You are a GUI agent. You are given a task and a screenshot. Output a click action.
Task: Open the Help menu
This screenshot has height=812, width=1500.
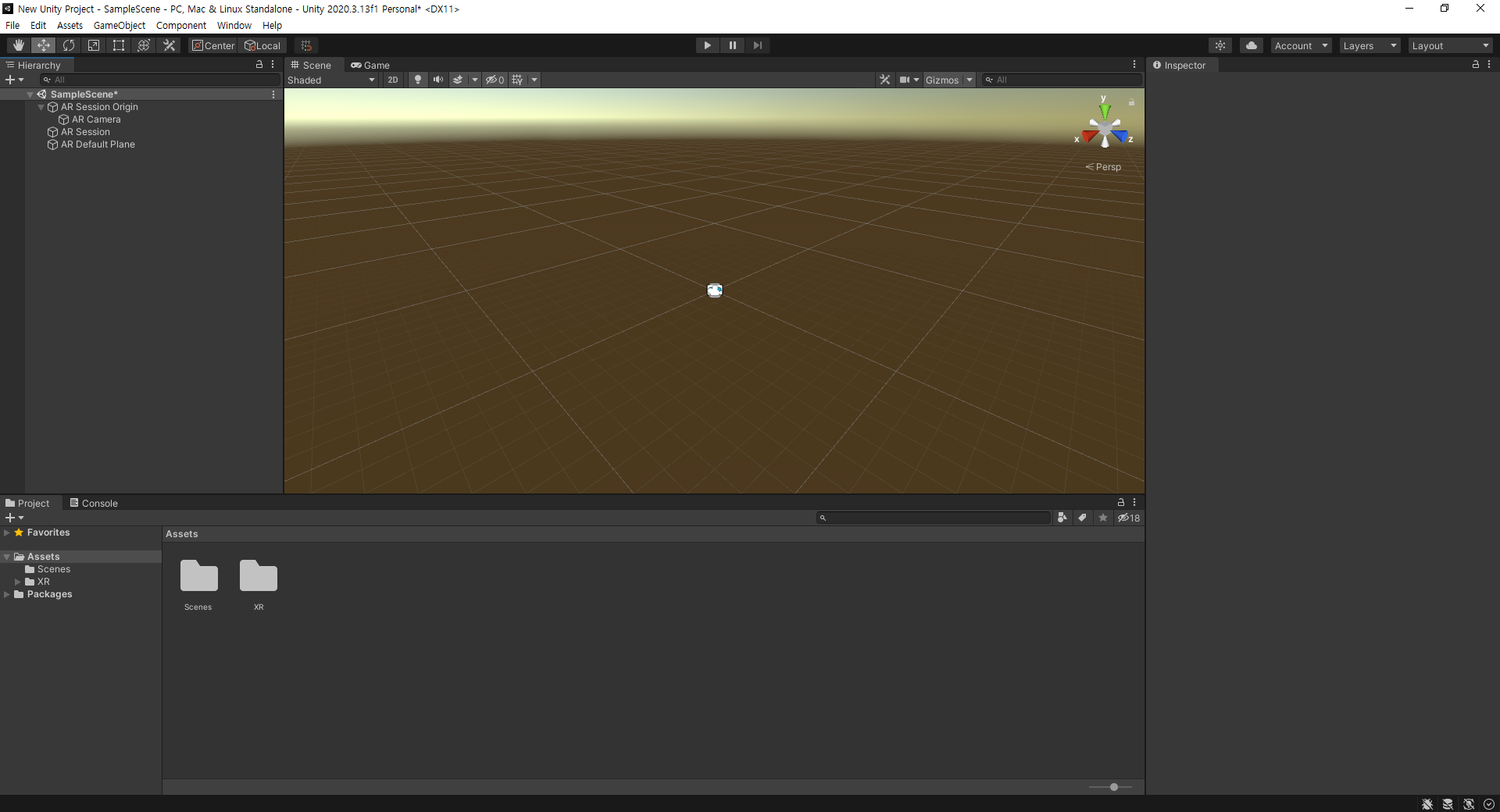point(272,25)
